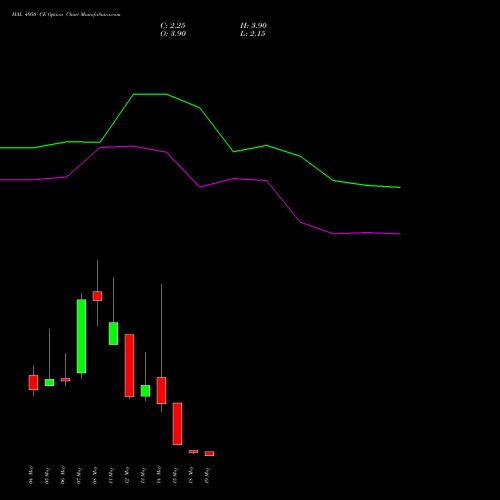
Task: Click the small green candle for 05 May
Action: point(49,382)
